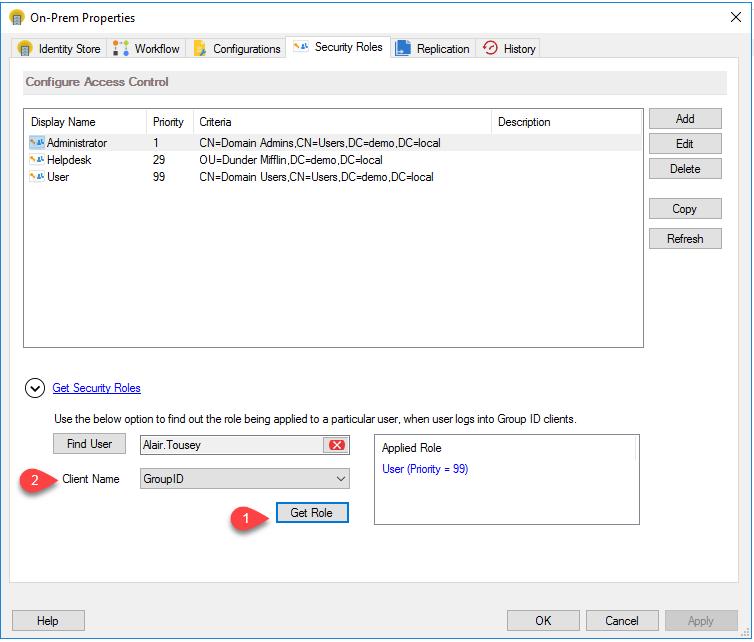Click the On-Prem Properties title bar icon
Screen dimensions: 754x642
tap(17, 18)
